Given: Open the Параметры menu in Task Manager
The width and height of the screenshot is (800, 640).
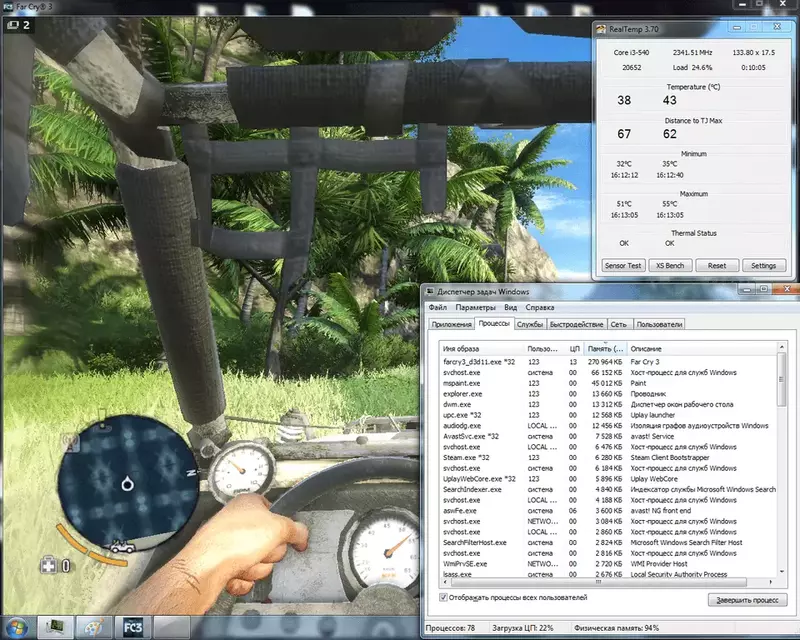Looking at the screenshot, I should [476, 307].
